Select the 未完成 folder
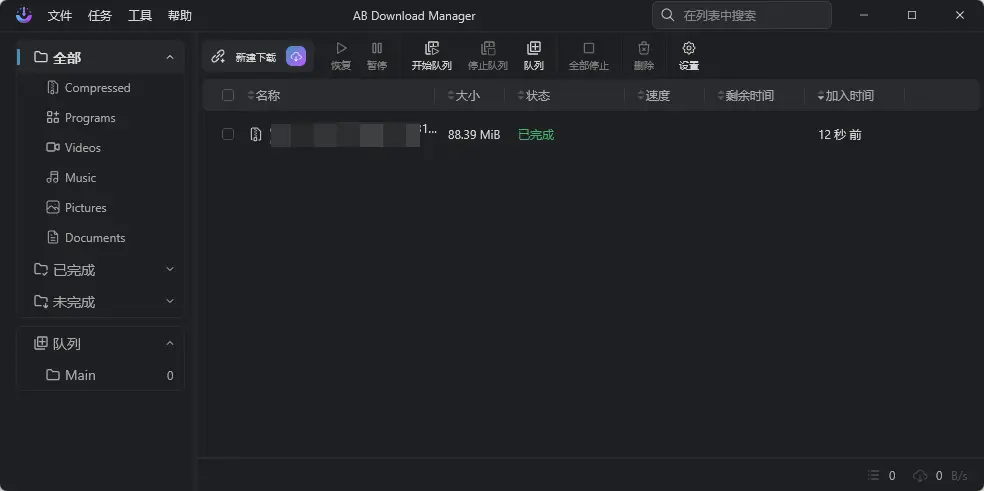Viewport: 984px width, 491px height. click(100, 302)
